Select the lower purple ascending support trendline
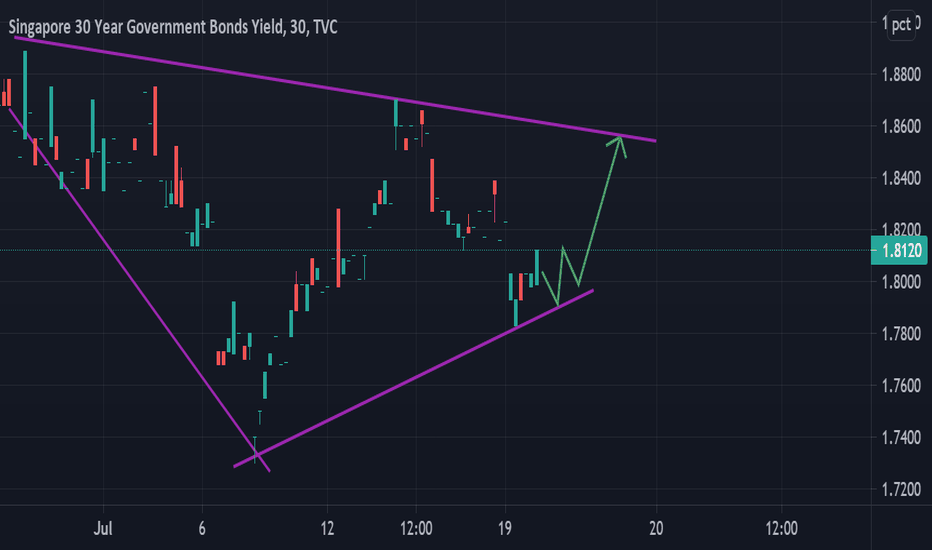932x550 pixels. click(413, 378)
